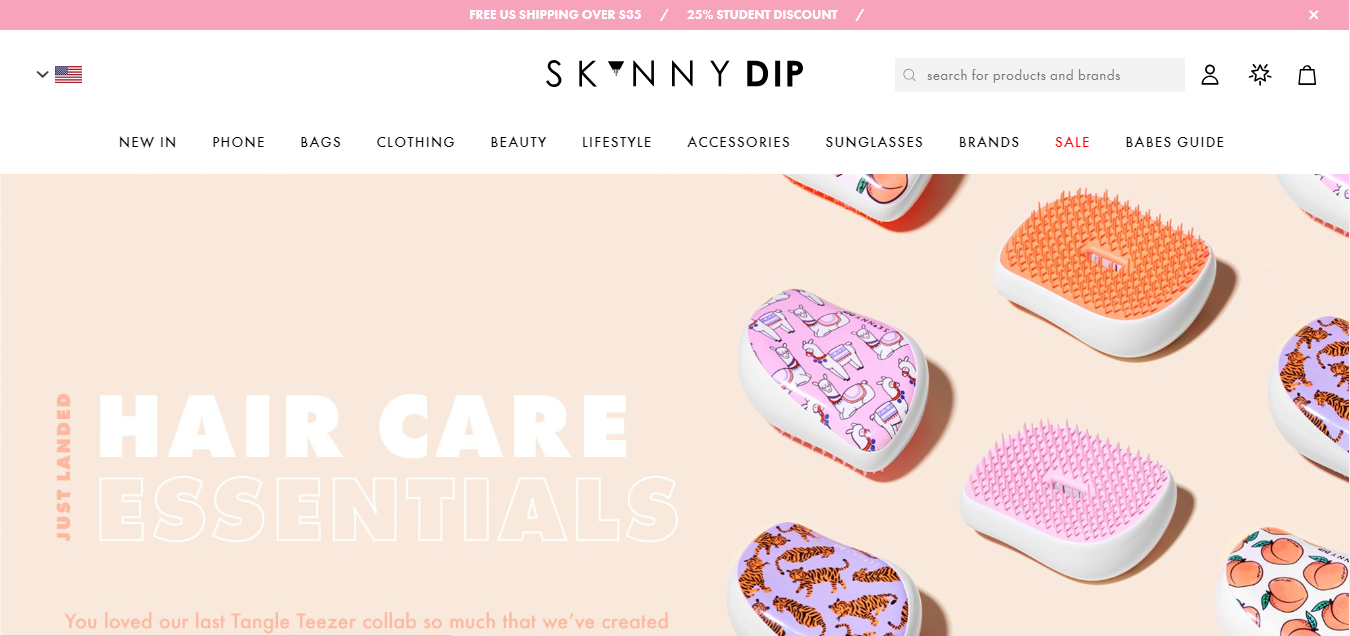Click the 25% Student Discount banner text
The width and height of the screenshot is (1350, 636).
(x=762, y=15)
